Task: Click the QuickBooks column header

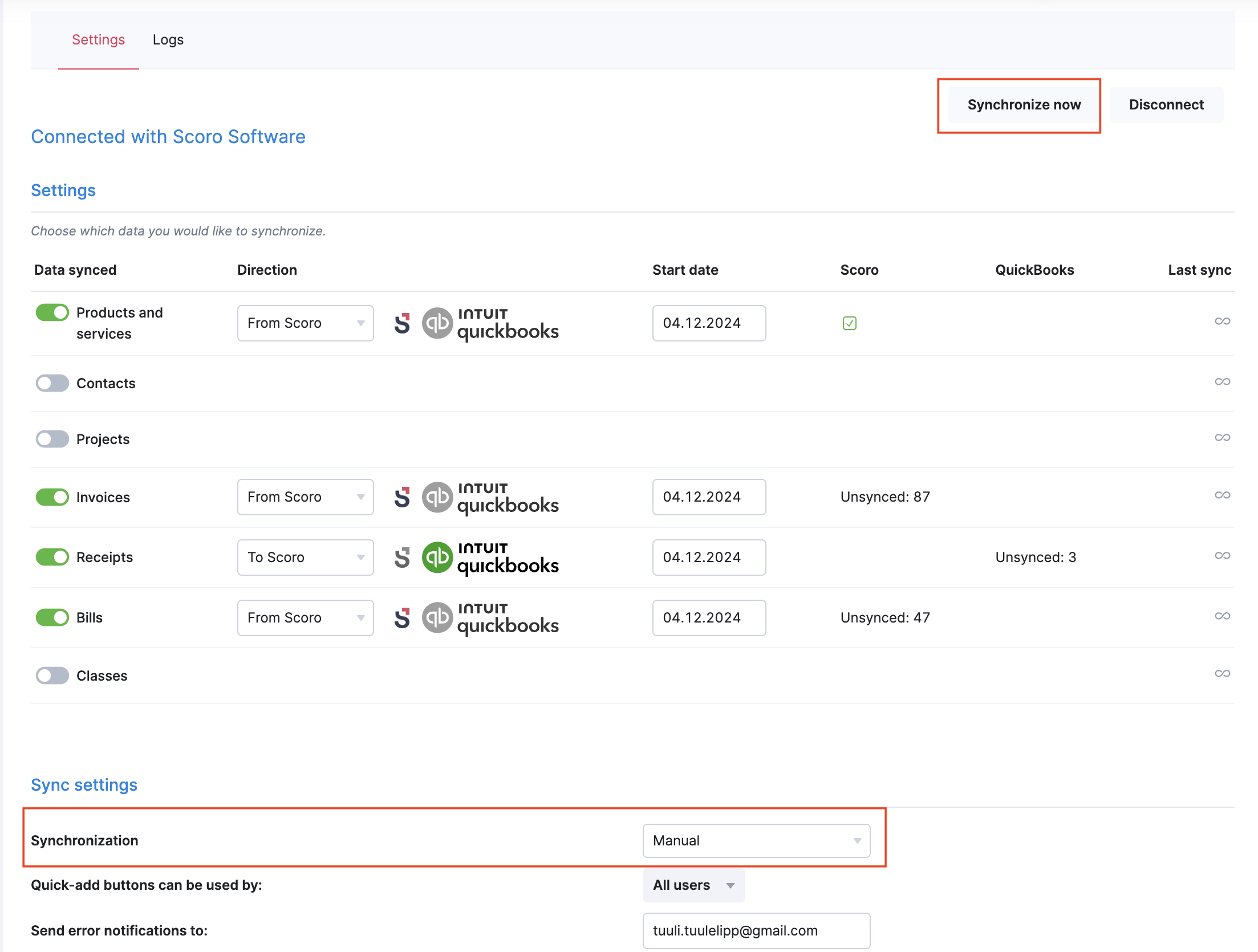Action: [x=1034, y=270]
